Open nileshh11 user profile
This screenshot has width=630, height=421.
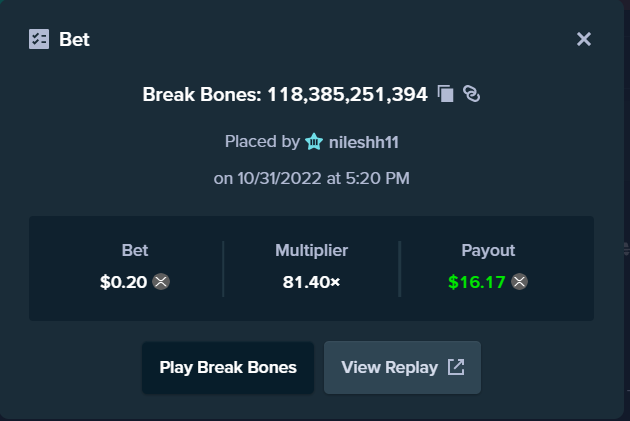pos(364,142)
